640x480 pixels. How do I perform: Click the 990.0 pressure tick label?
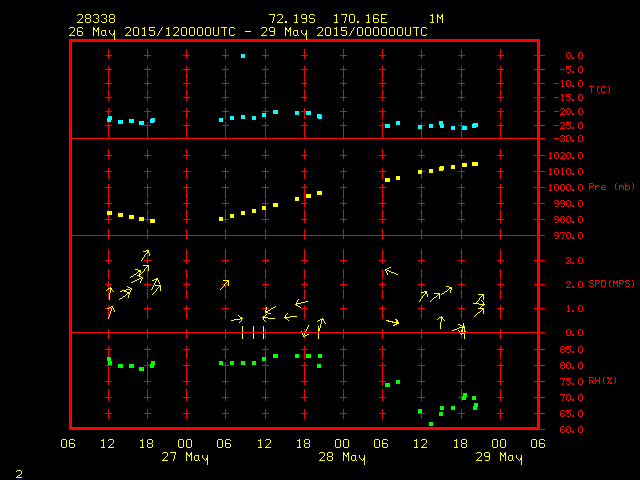(x=569, y=203)
